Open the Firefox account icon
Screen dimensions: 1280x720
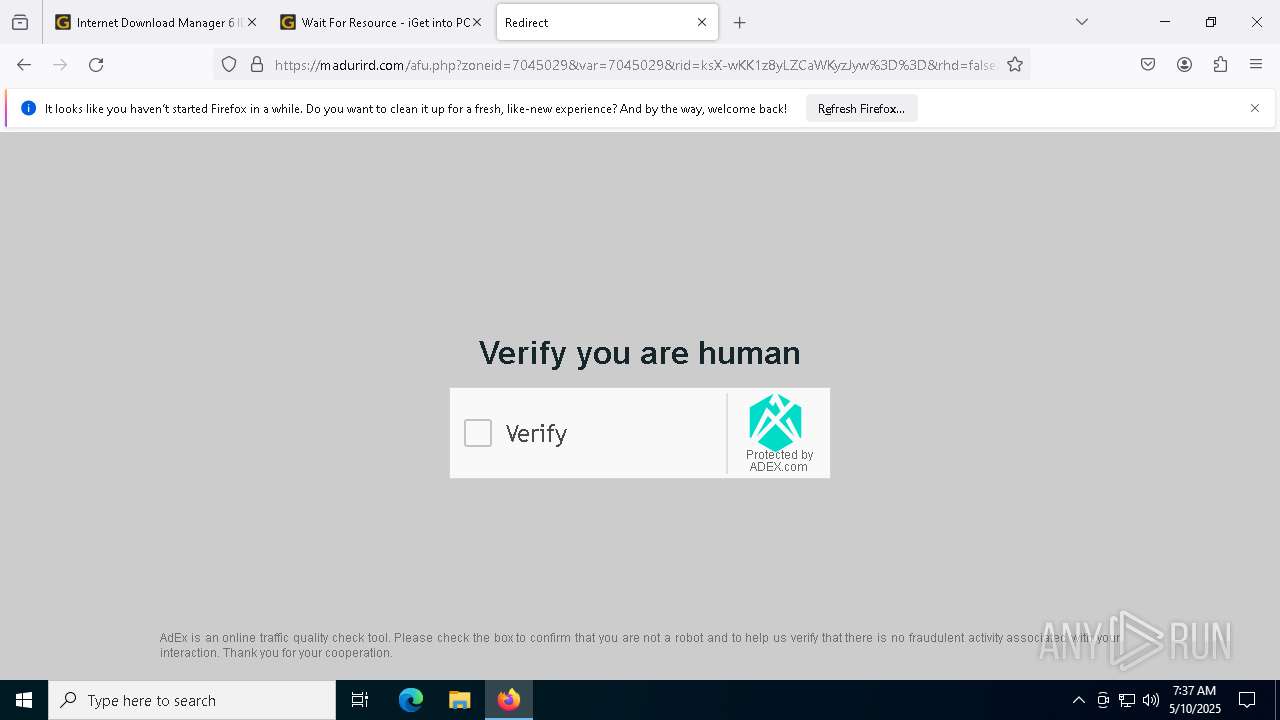1184,65
